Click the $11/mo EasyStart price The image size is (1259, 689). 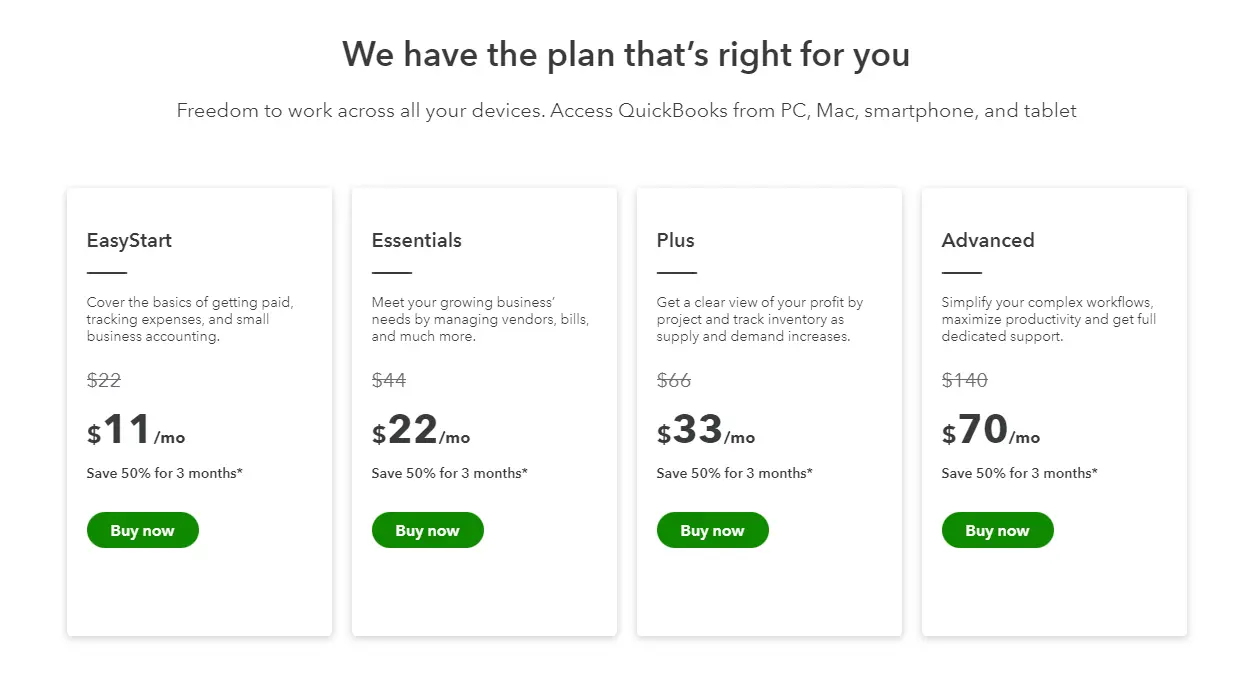point(135,431)
